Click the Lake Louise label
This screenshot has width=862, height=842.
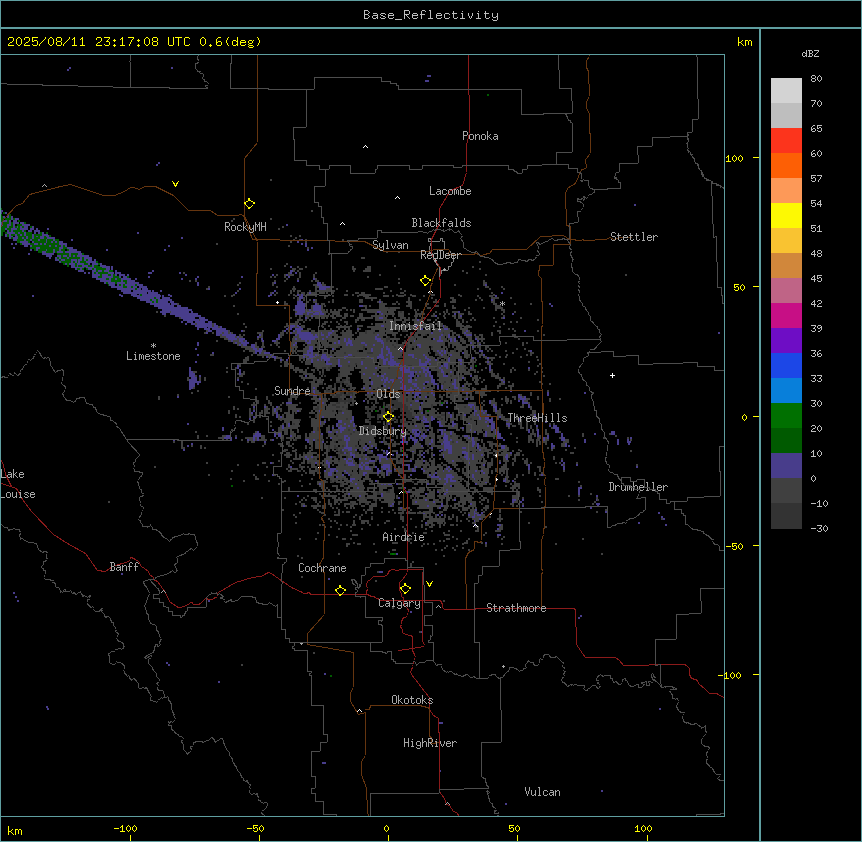click(18, 484)
